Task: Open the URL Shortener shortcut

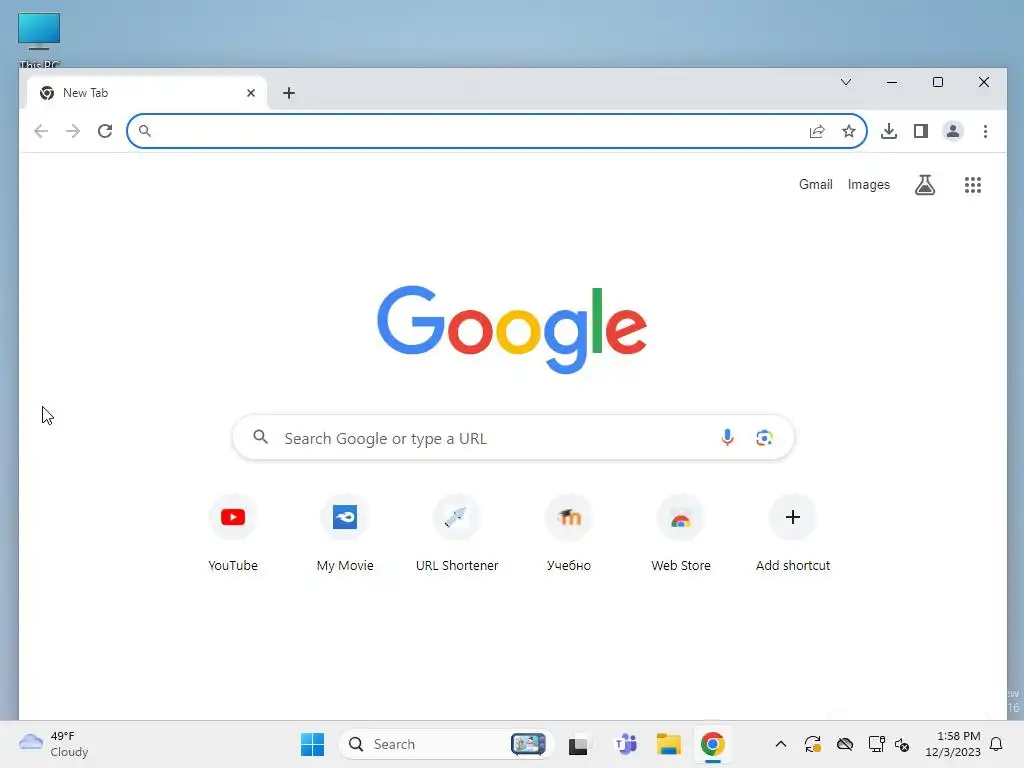Action: 457,534
